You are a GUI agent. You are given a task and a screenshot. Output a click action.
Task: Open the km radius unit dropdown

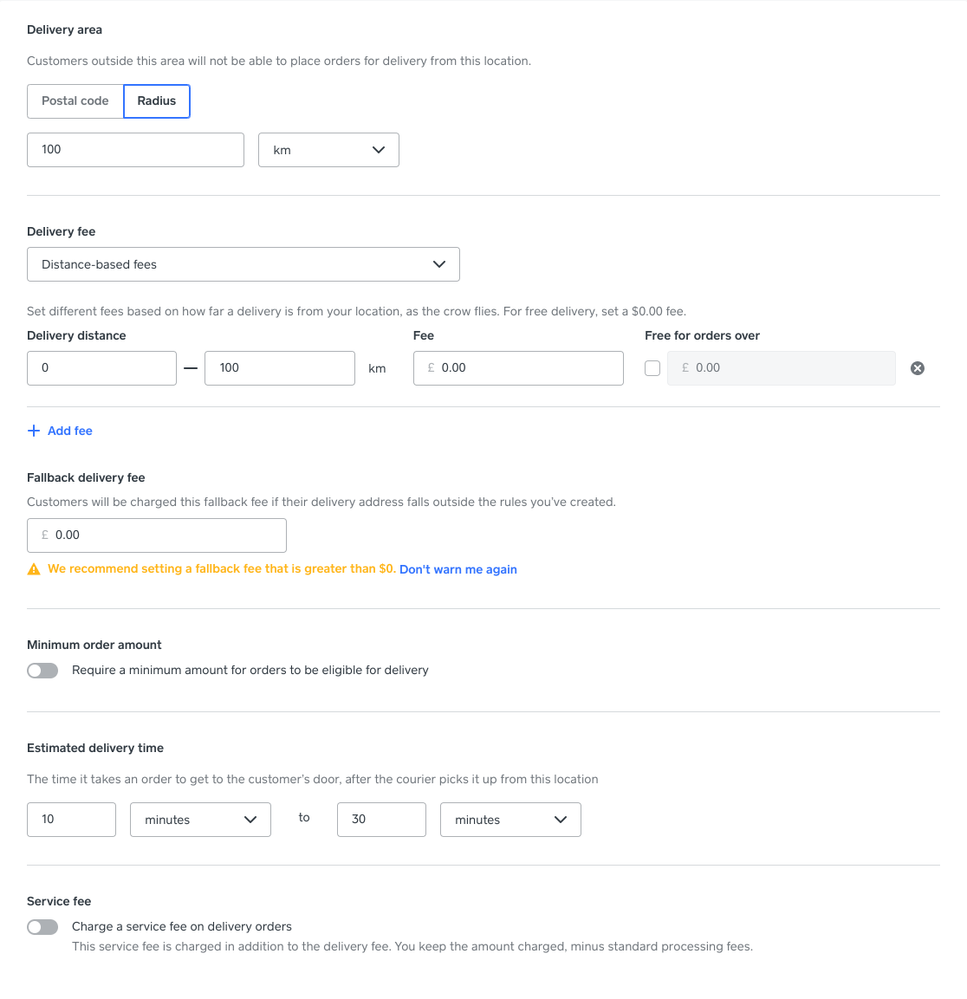(x=328, y=150)
